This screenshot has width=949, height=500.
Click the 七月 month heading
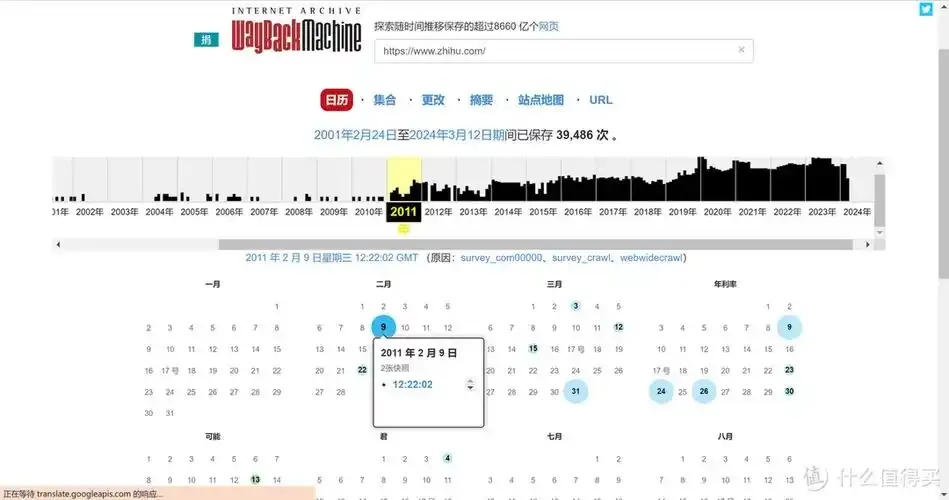pyautogui.click(x=554, y=436)
